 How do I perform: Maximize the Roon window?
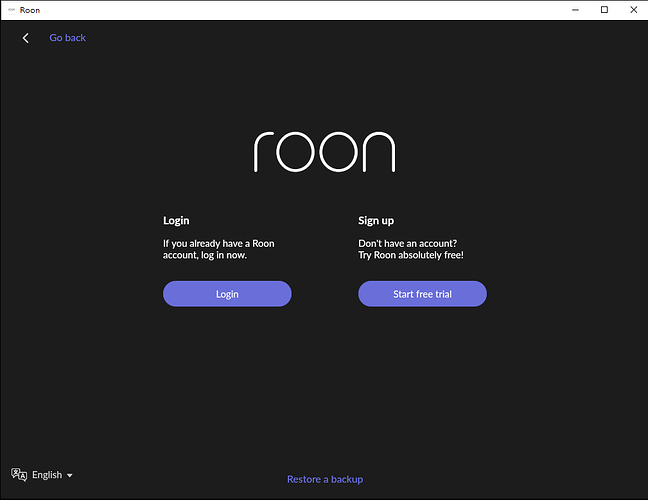click(604, 10)
